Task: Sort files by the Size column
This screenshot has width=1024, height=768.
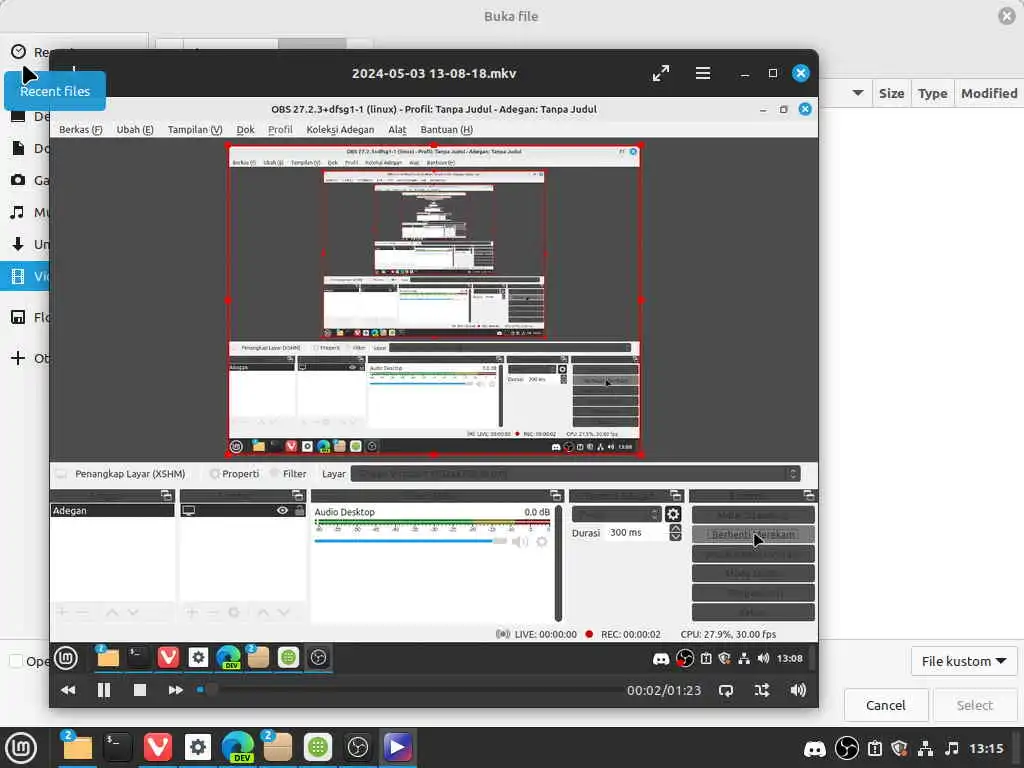Action: point(891,93)
